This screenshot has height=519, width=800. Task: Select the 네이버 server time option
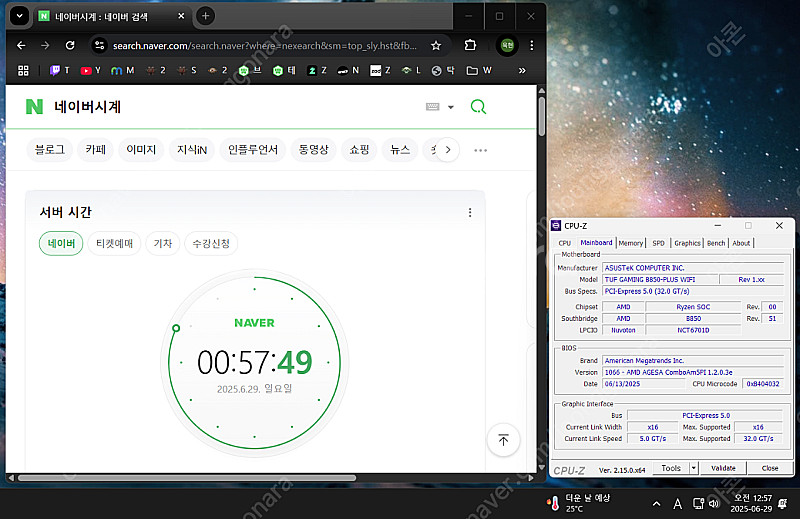point(61,243)
